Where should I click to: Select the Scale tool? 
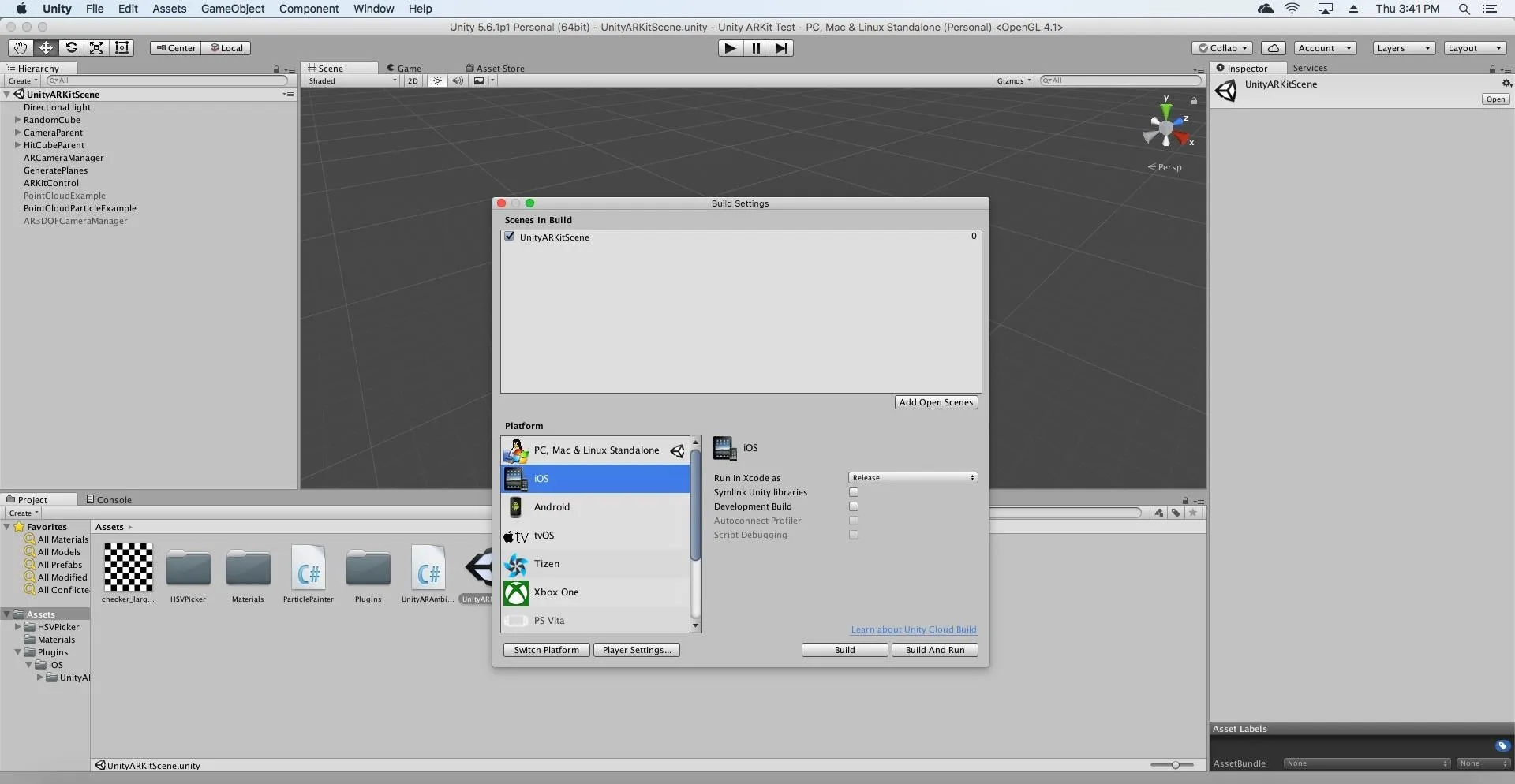tap(96, 47)
